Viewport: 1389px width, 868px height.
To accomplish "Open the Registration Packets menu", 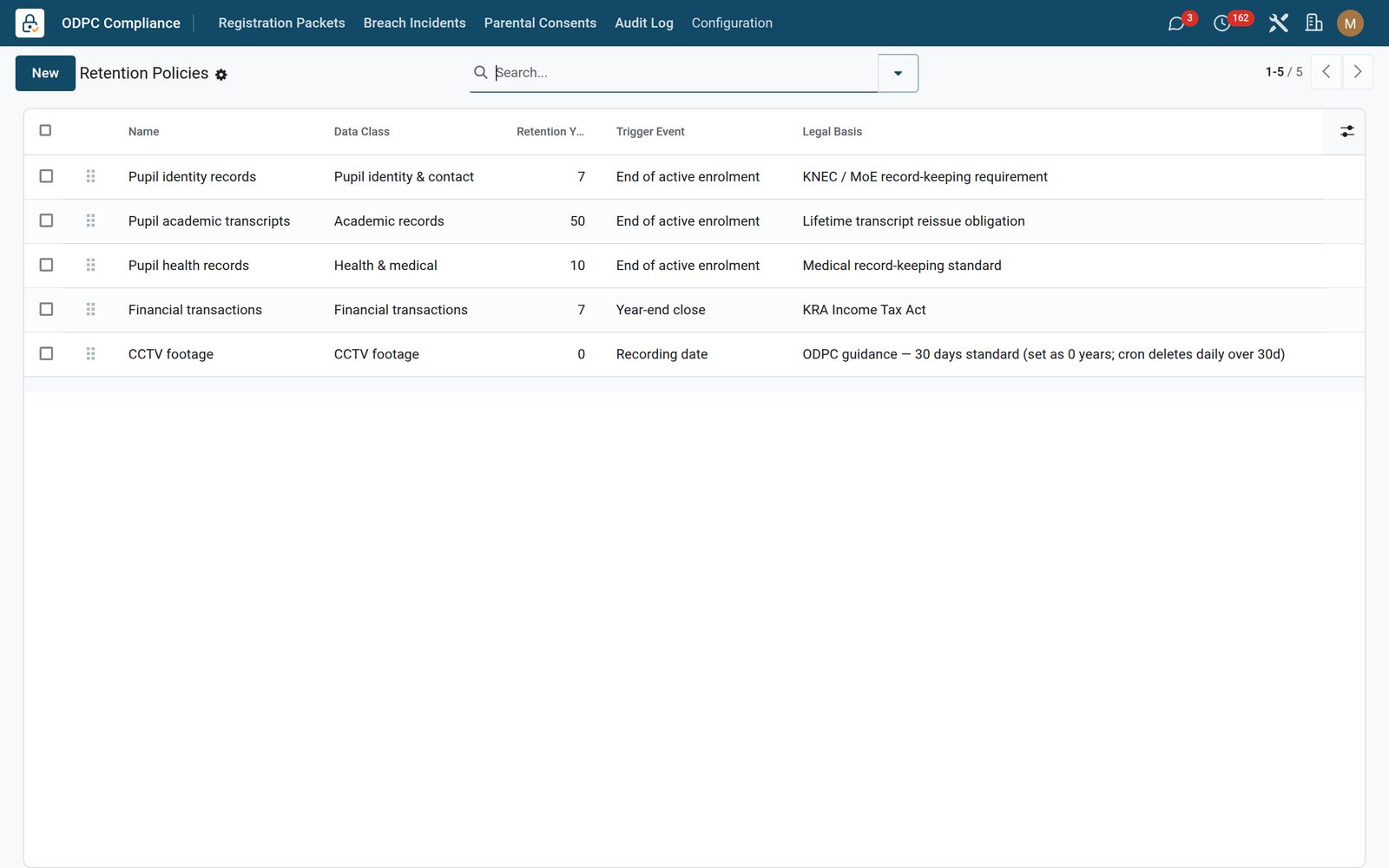I will point(281,23).
